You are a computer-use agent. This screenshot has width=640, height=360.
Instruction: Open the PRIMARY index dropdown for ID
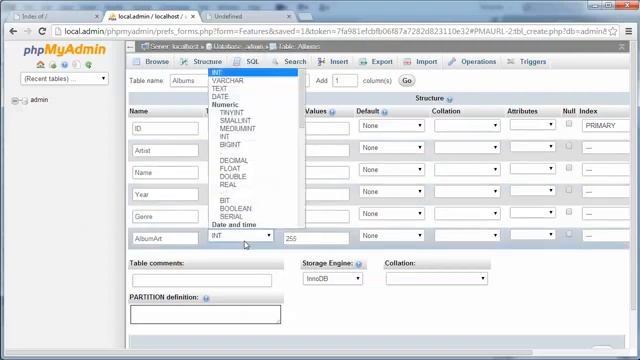click(x=606, y=126)
